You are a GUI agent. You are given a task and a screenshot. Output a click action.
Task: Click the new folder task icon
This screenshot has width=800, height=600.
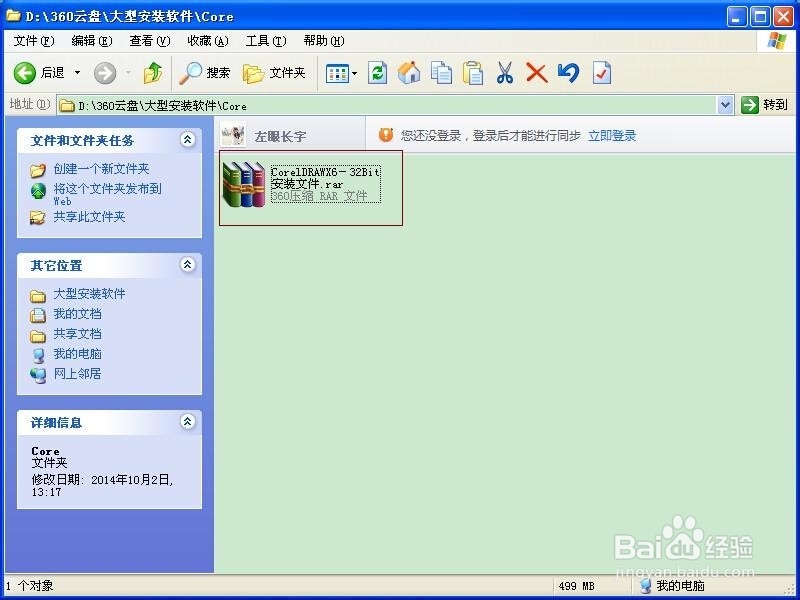click(x=38, y=170)
